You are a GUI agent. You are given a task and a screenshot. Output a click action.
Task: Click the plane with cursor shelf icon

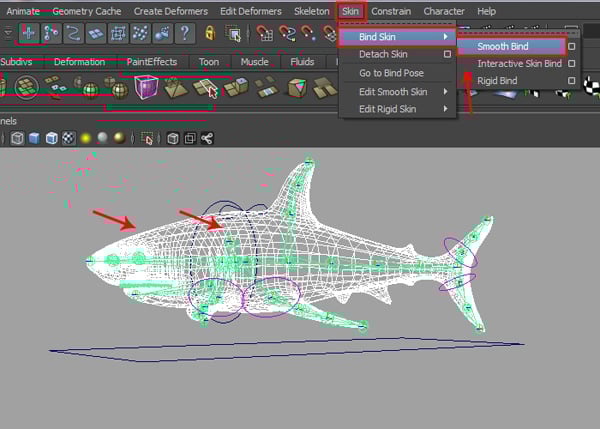pyautogui.click(x=206, y=88)
